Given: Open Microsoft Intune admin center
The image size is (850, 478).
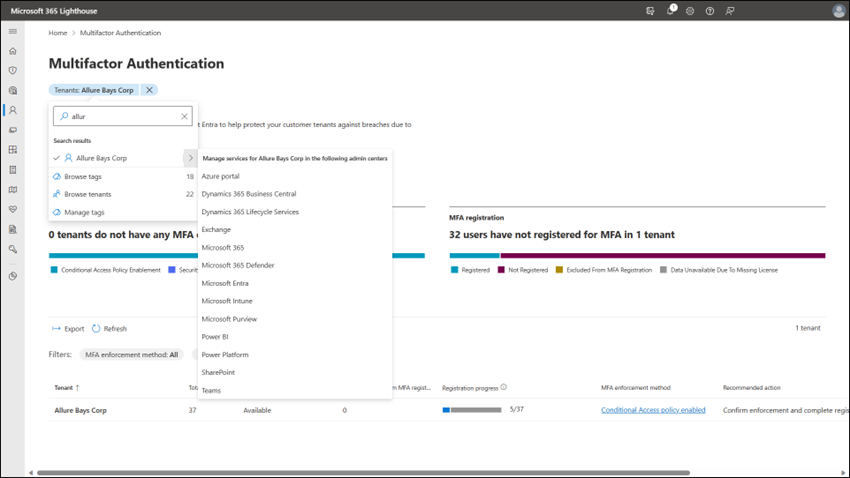Looking at the screenshot, I should [x=227, y=301].
